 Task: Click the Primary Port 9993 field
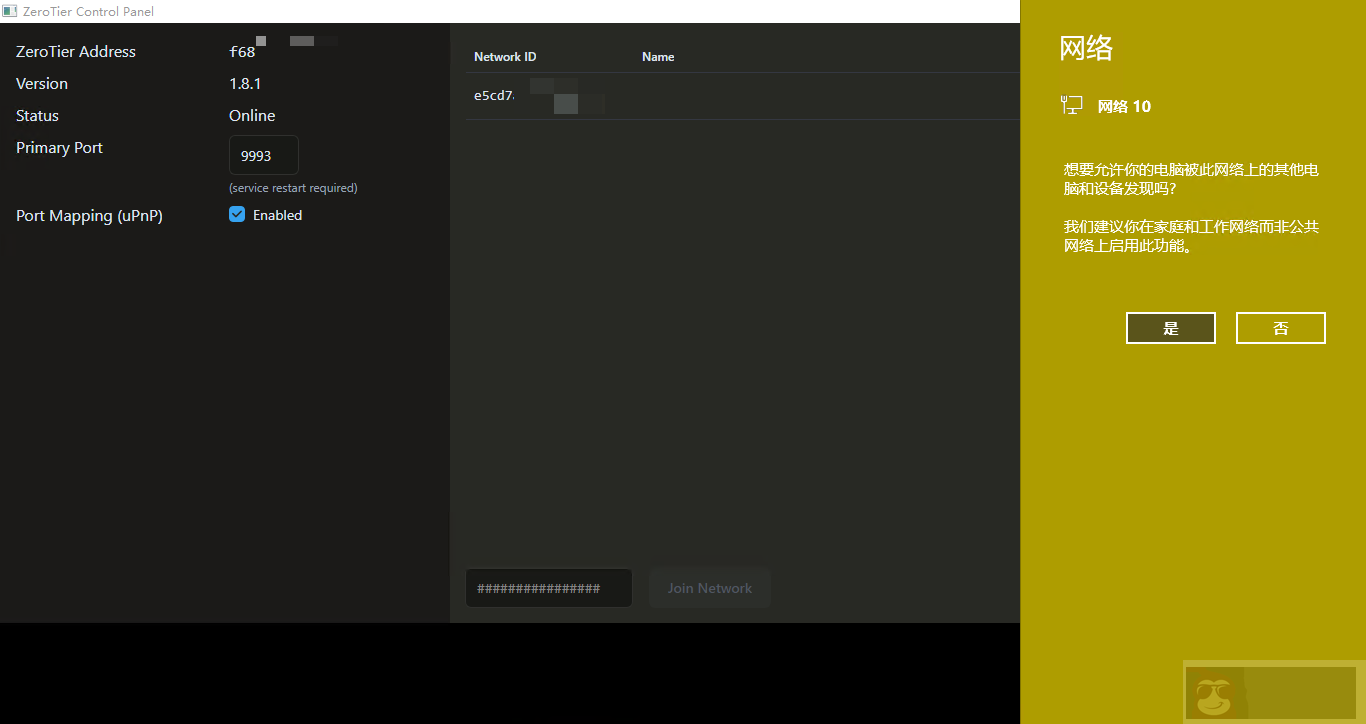pos(264,156)
